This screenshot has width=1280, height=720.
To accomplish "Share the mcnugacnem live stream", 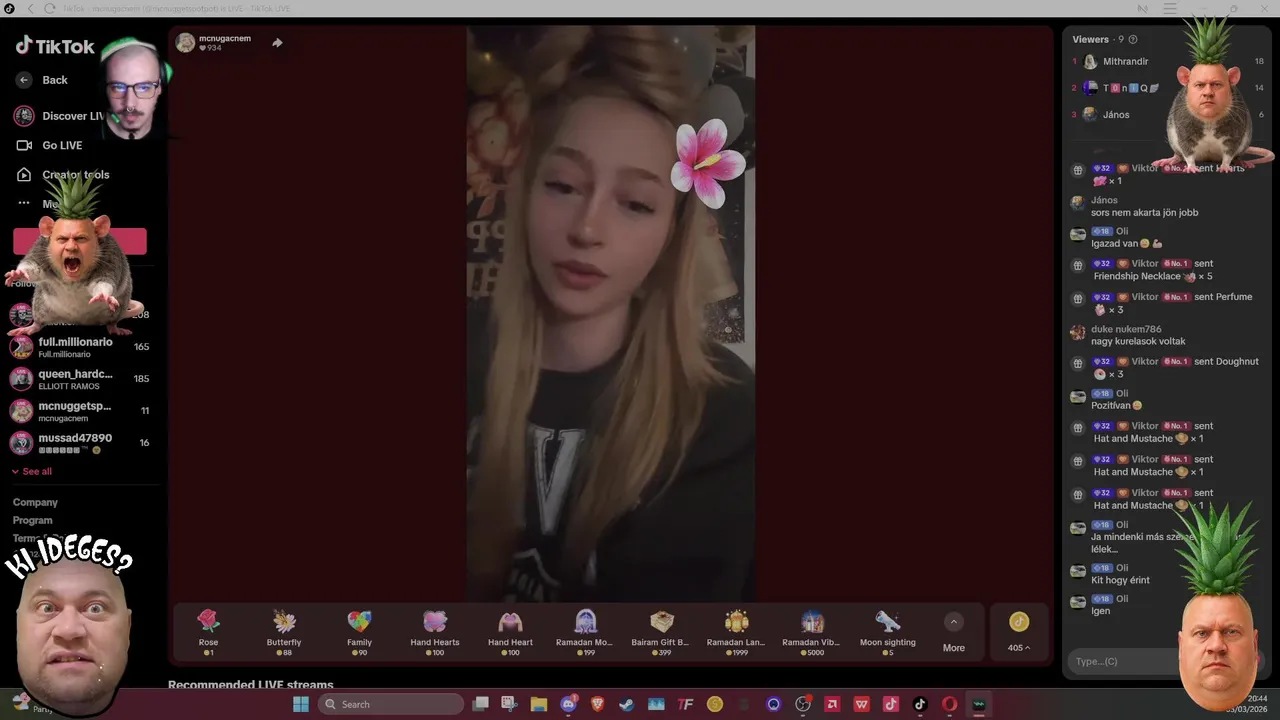I will (277, 43).
